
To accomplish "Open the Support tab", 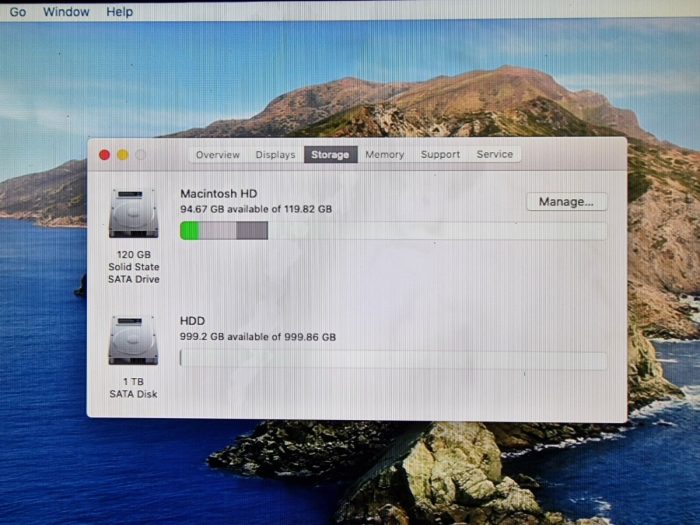I will [x=440, y=154].
